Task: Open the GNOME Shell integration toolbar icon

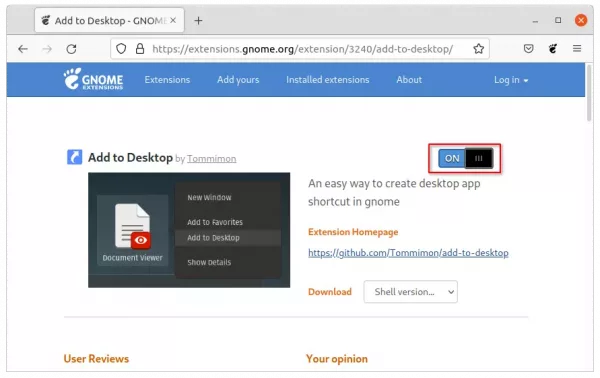Action: click(x=553, y=49)
